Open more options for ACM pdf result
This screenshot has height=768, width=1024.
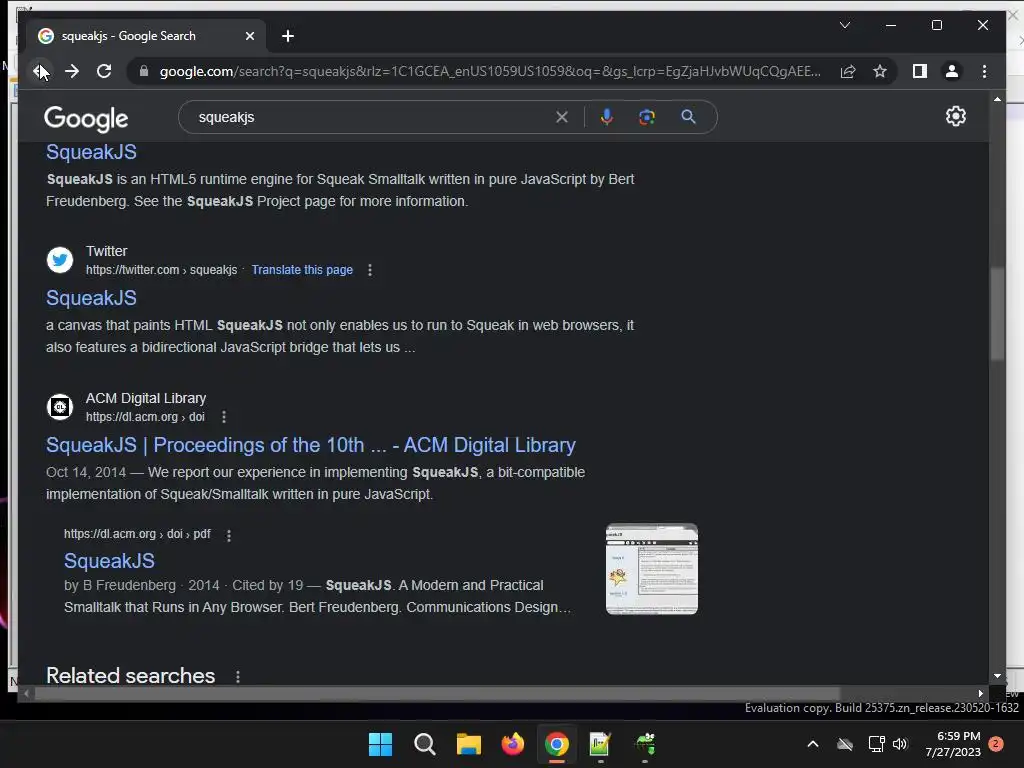pos(229,536)
